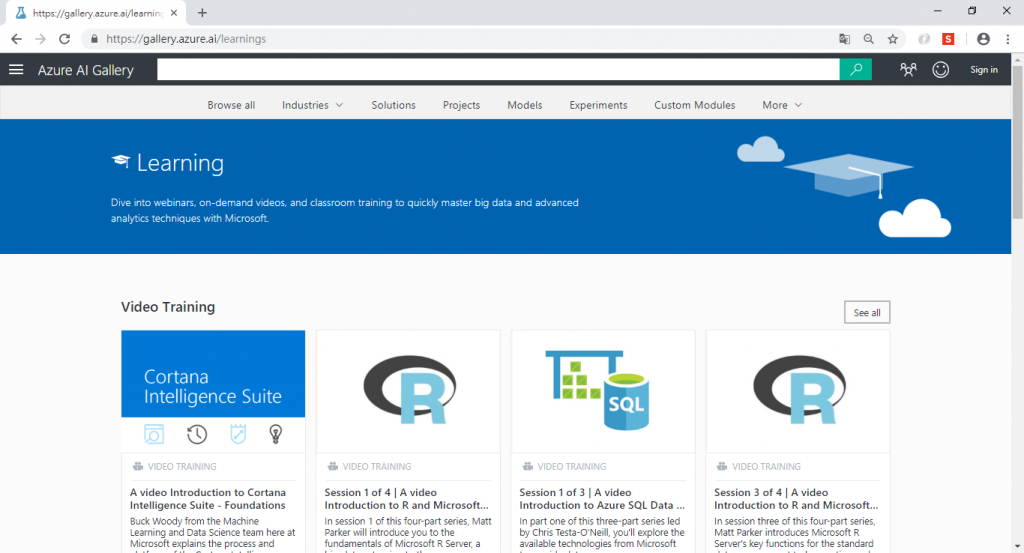This screenshot has width=1024, height=553.
Task: Click the Session 3 of 4 R logo thumbnail
Action: click(797, 391)
